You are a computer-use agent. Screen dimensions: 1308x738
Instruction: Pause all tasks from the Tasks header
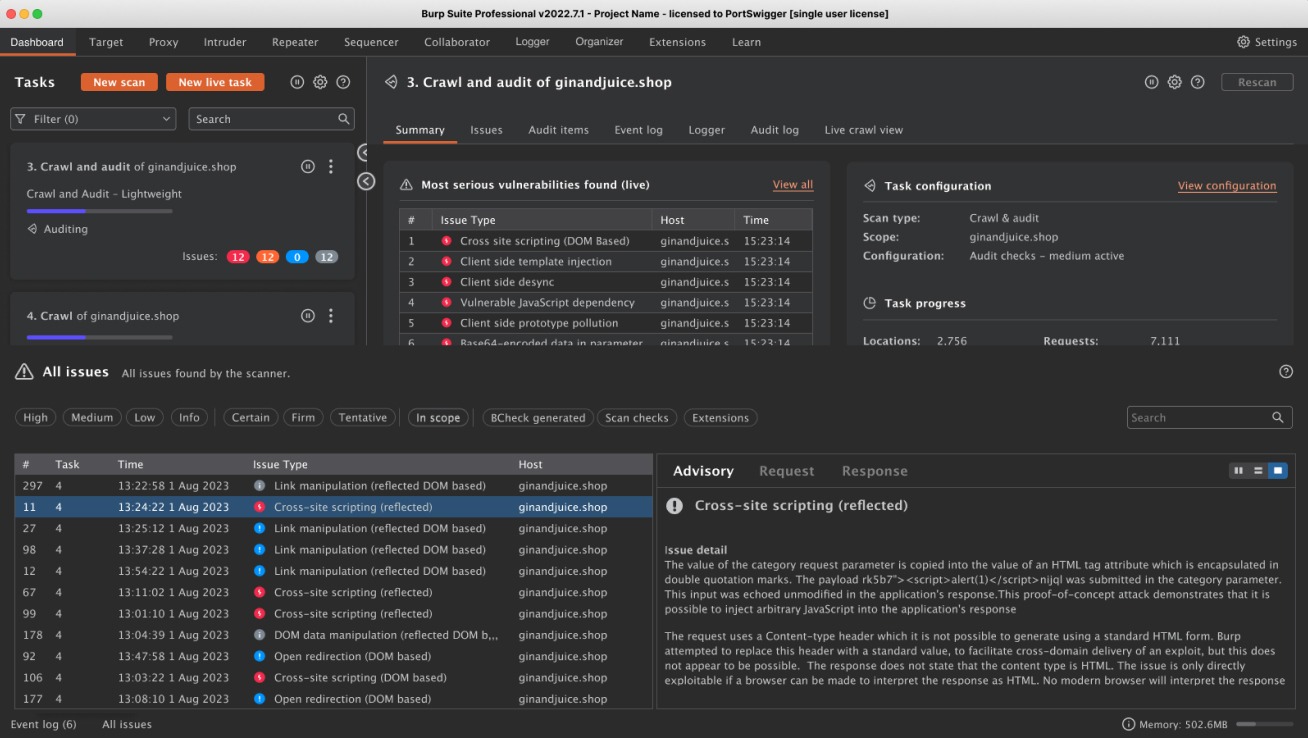point(297,82)
